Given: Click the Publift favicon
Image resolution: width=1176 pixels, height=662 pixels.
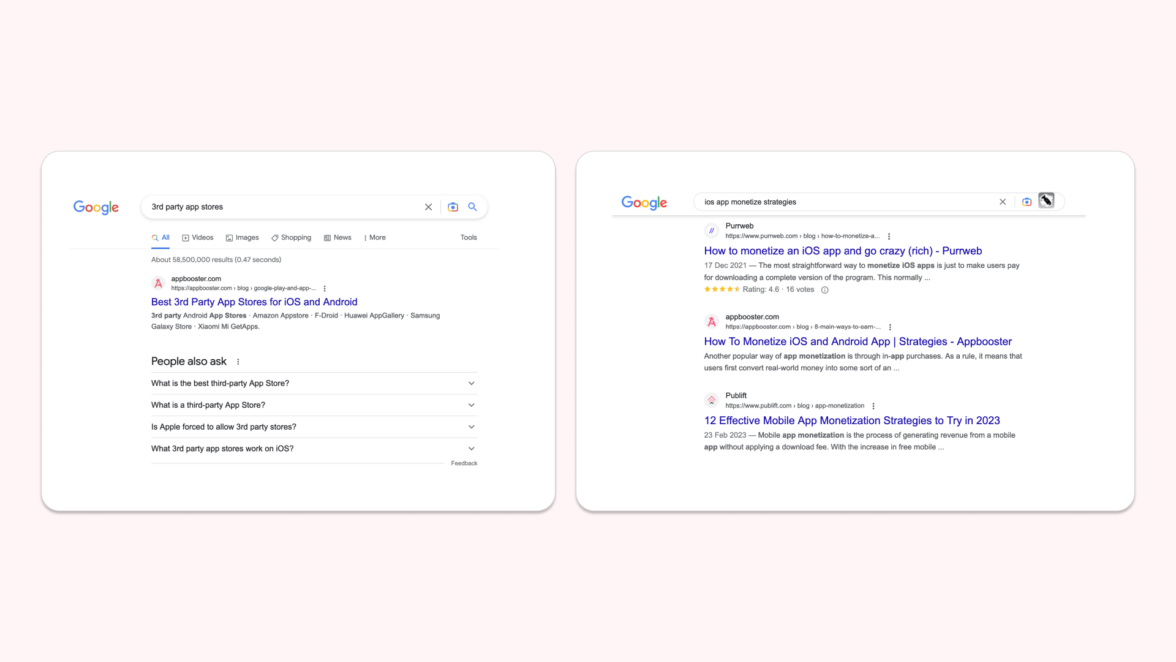Looking at the screenshot, I should [711, 400].
